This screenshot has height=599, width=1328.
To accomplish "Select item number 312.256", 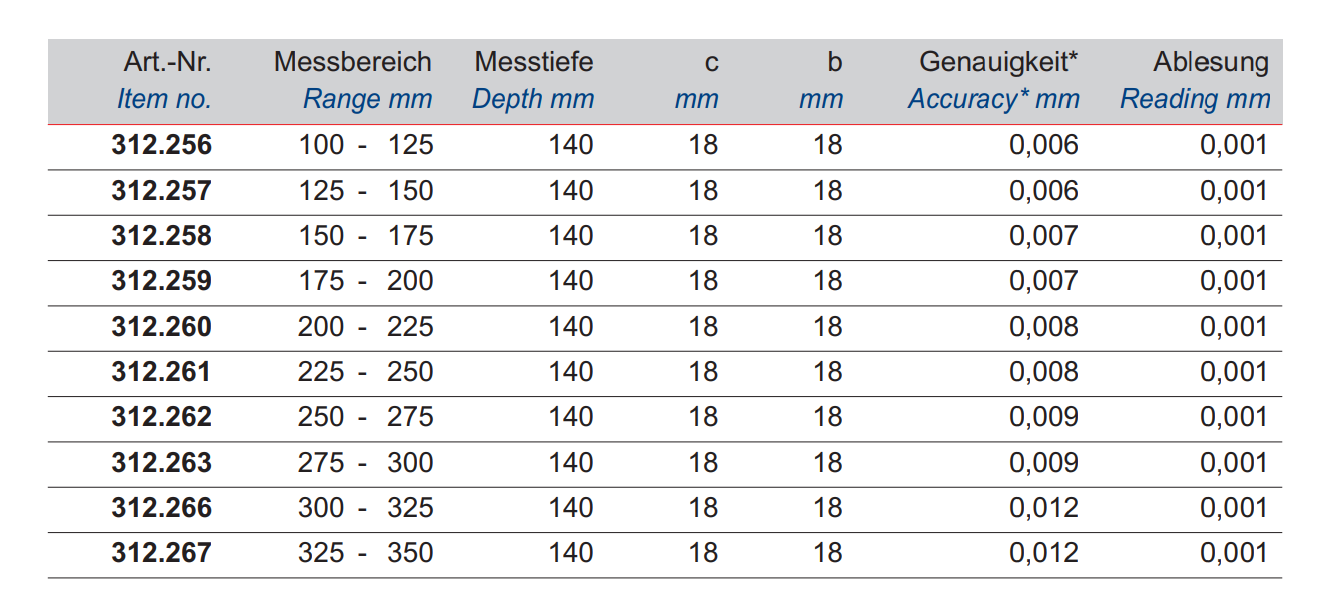I will click(162, 146).
